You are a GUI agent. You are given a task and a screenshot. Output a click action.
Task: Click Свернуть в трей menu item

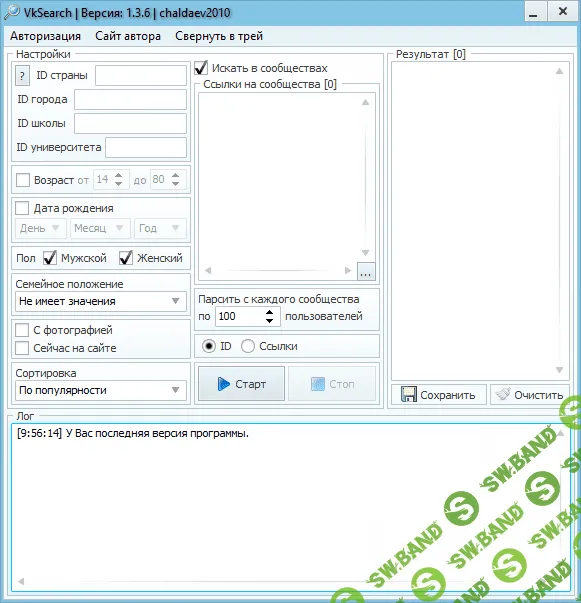tap(219, 36)
